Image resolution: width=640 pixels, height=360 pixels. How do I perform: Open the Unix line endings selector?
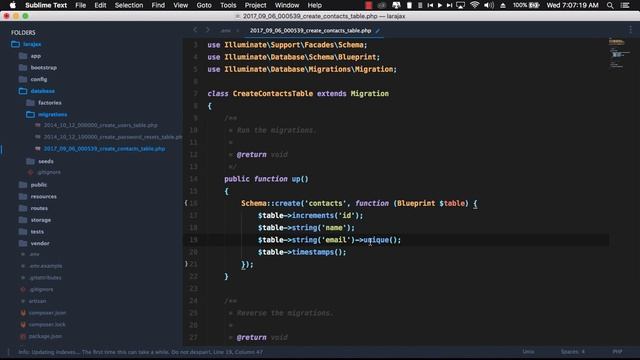(x=528, y=352)
